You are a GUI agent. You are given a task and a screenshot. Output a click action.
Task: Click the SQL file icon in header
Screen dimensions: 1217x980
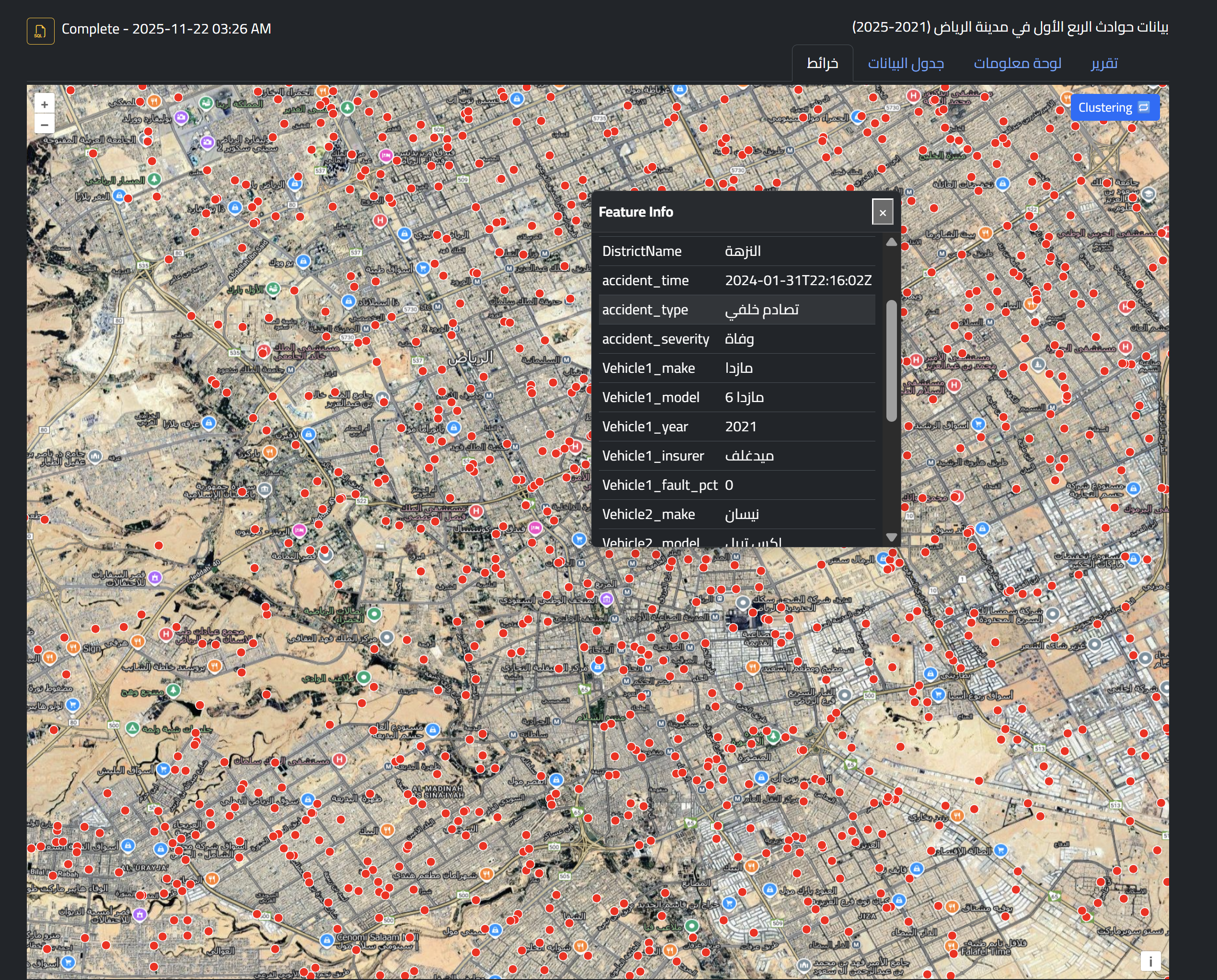(x=40, y=31)
